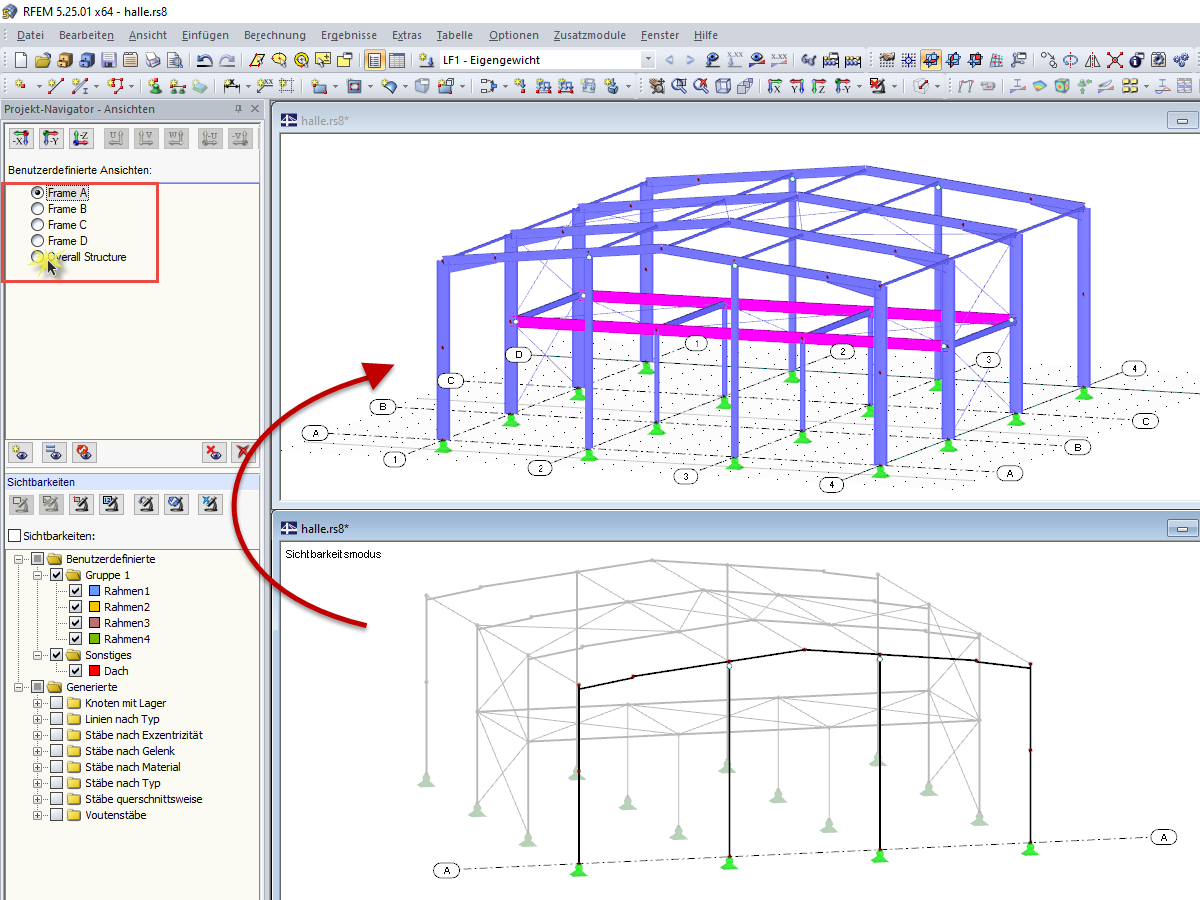Click the red Dach color swatch
The width and height of the screenshot is (1200, 900).
click(x=93, y=671)
